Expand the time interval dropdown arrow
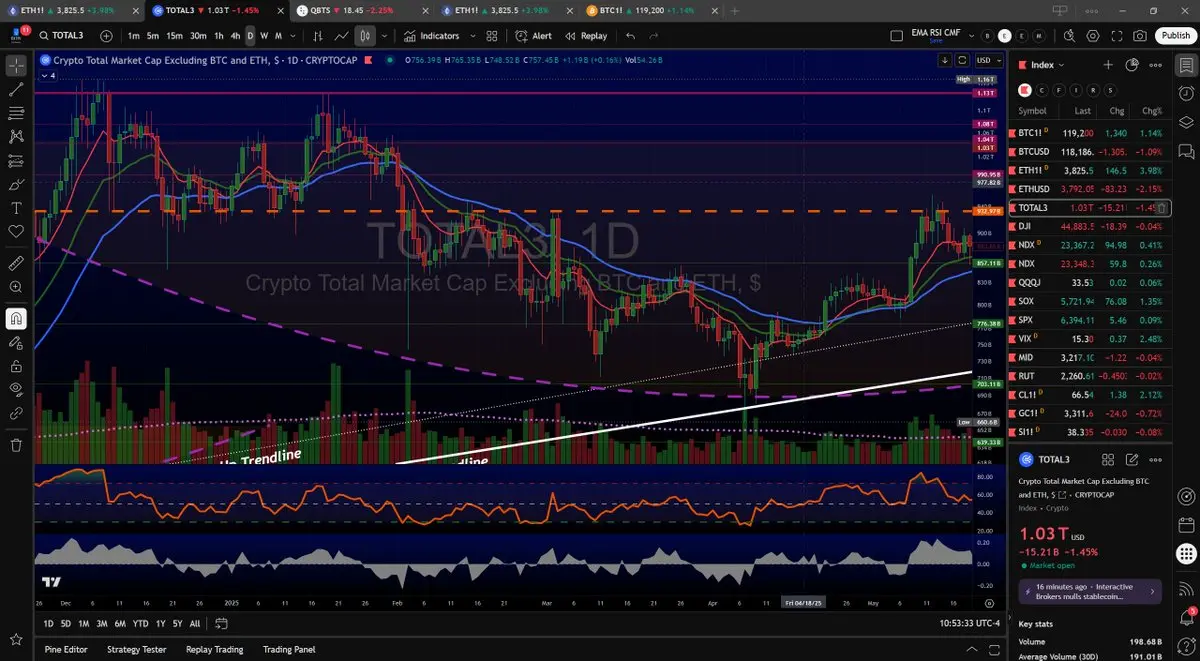1200x661 pixels. point(291,35)
